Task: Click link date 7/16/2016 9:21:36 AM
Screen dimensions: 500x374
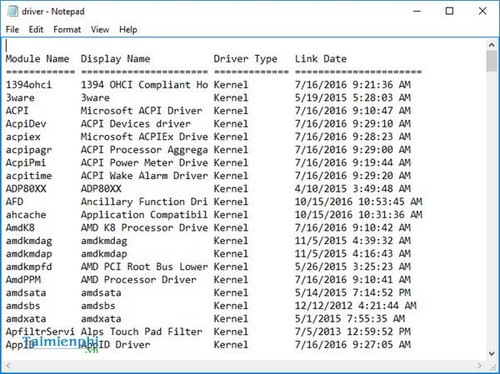Action: click(353, 85)
